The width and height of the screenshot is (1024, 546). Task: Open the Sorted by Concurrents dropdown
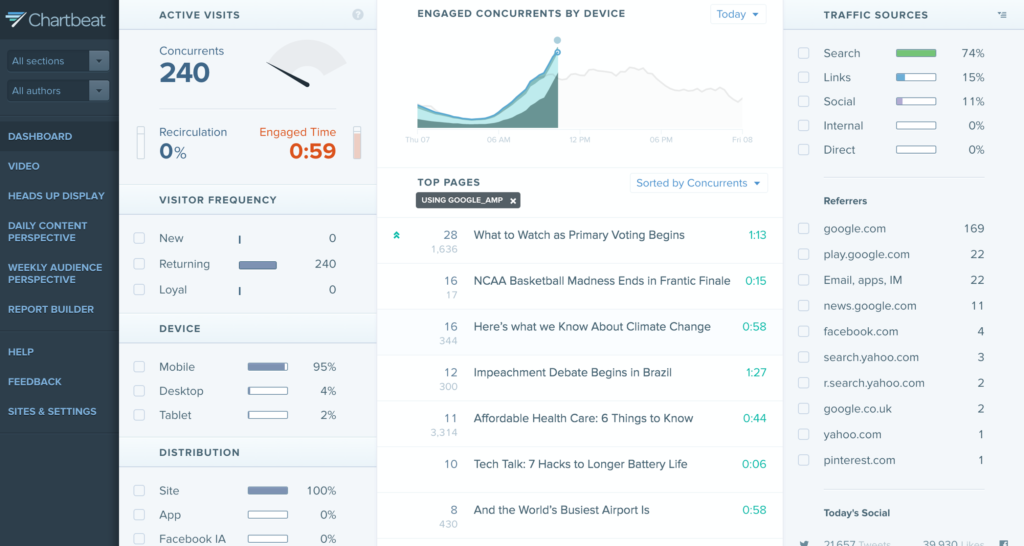699,183
